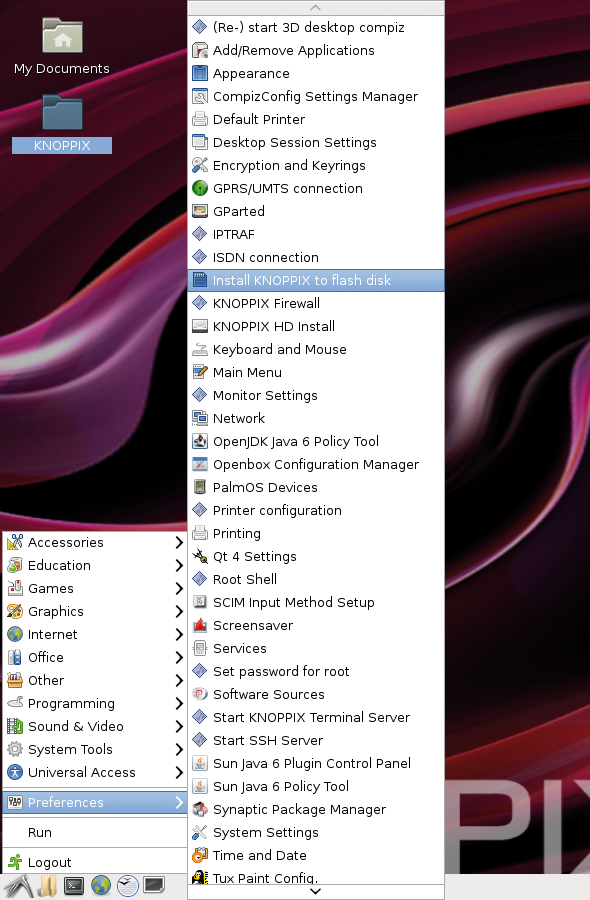
Task: Open the file manager icon in taskbar
Action: 48,886
